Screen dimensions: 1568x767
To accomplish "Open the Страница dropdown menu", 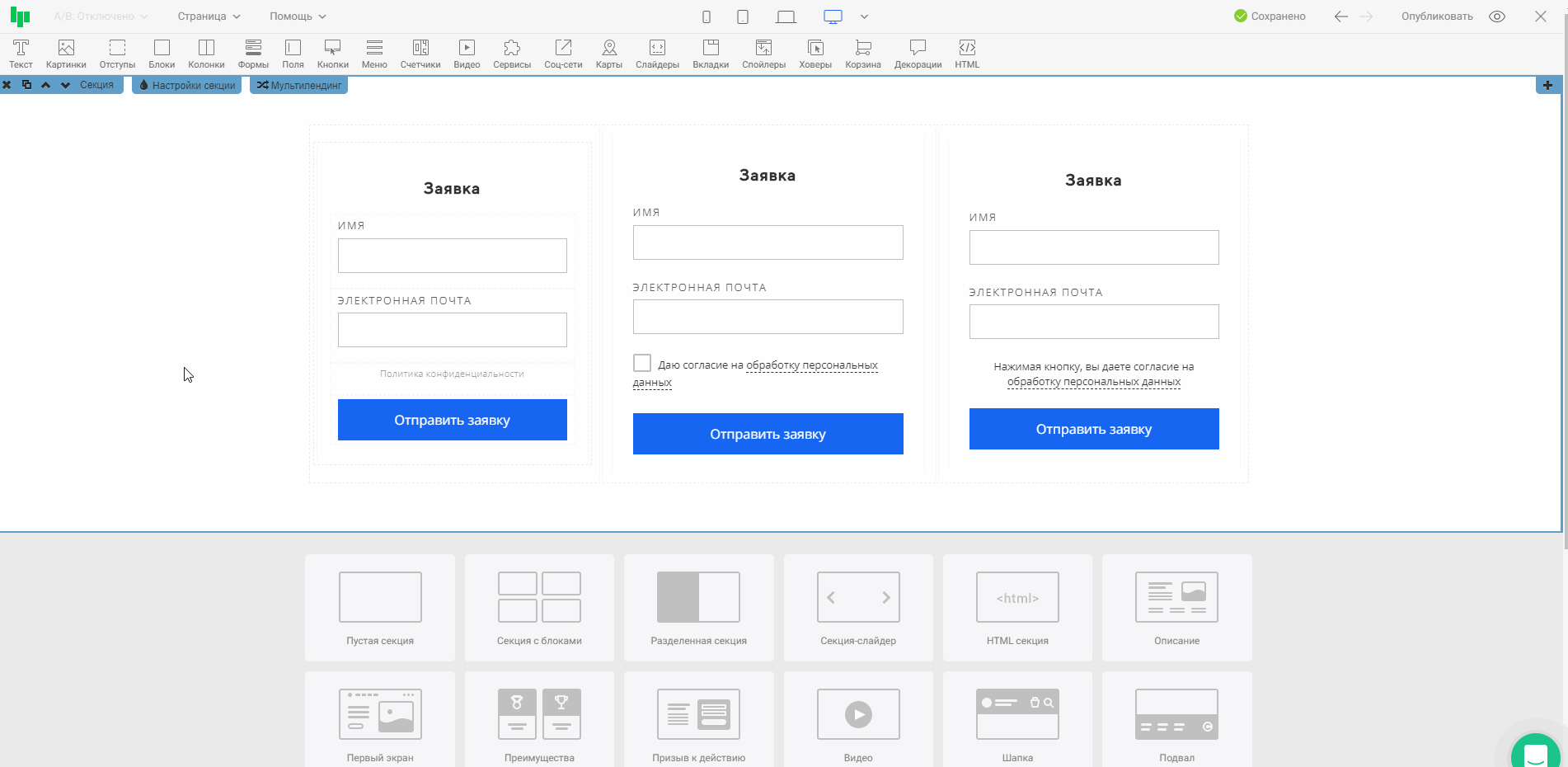I will (x=209, y=16).
